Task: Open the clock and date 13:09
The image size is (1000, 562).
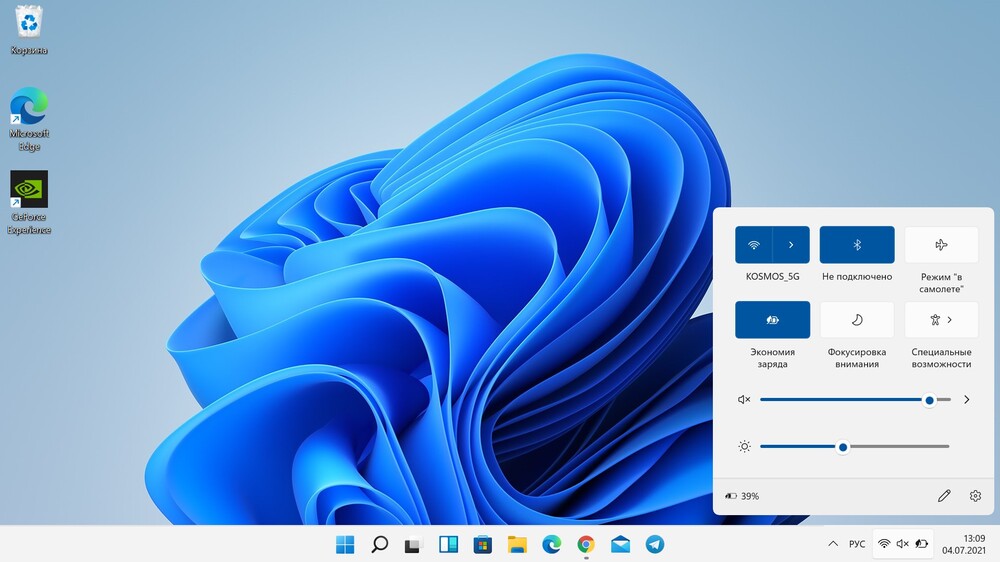Action: pos(964,544)
